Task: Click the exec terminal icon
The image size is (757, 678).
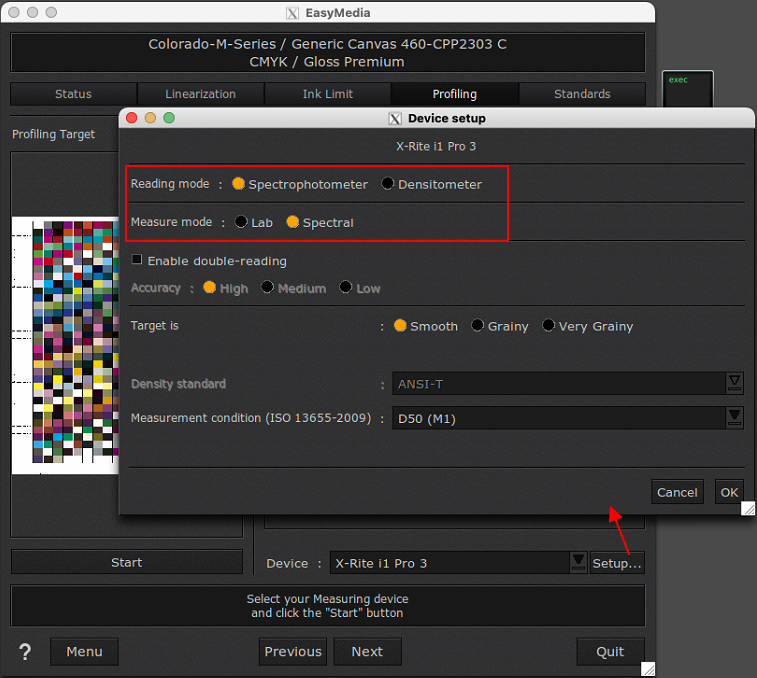Action: pos(688,90)
